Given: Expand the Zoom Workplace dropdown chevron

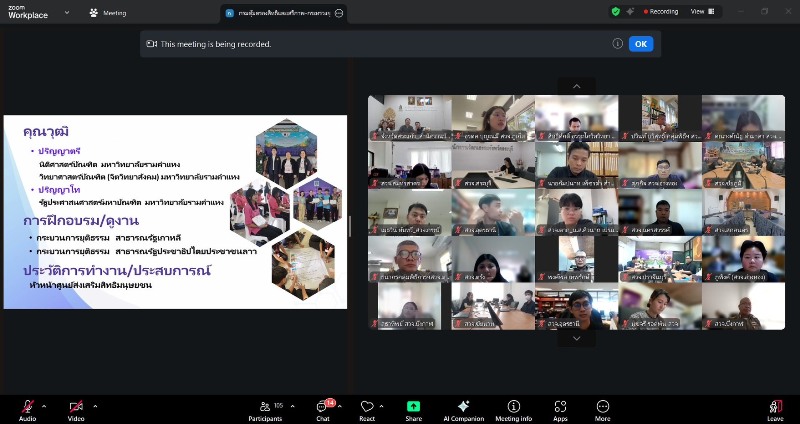Looking at the screenshot, I should point(66,13).
